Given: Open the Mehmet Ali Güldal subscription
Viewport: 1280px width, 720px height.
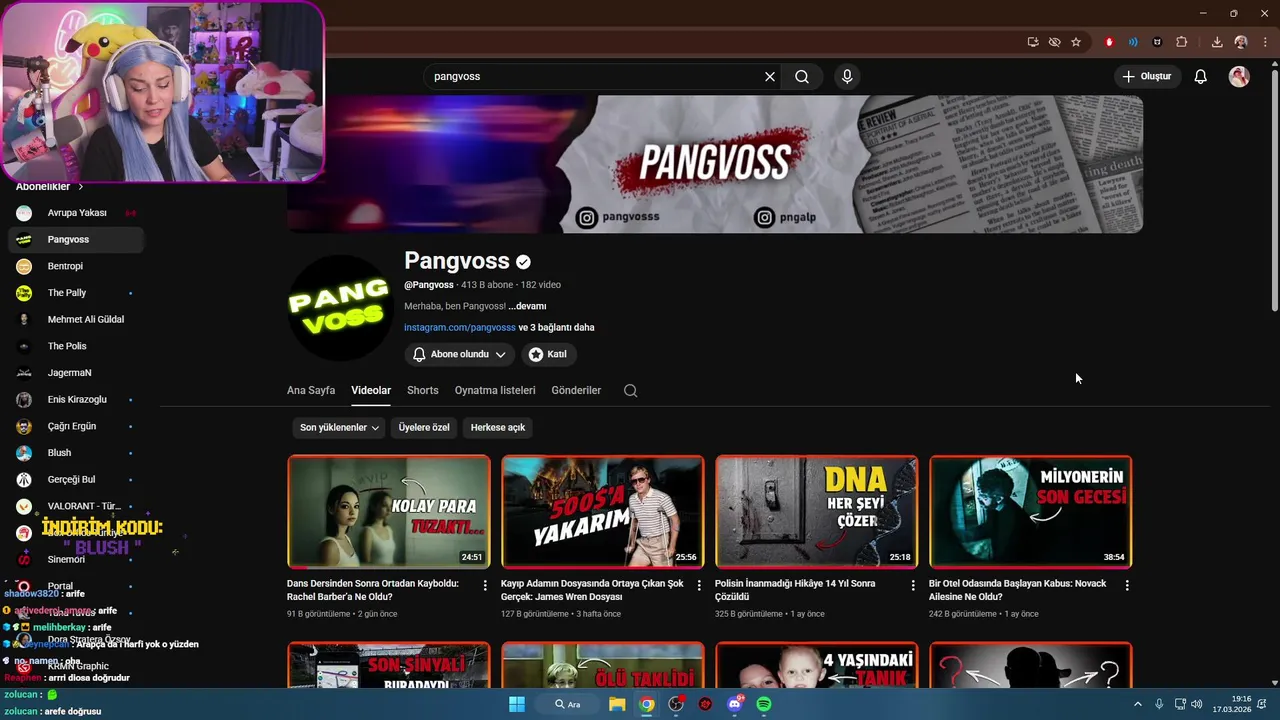Looking at the screenshot, I should [76, 319].
